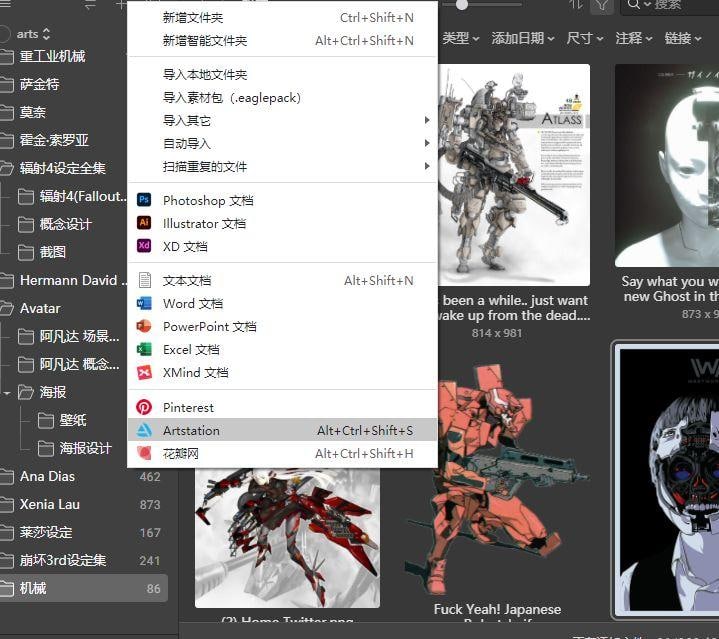Viewport: 719px width, 639px height.
Task: Expand the 自动导入 submenu arrow
Action: click(427, 143)
